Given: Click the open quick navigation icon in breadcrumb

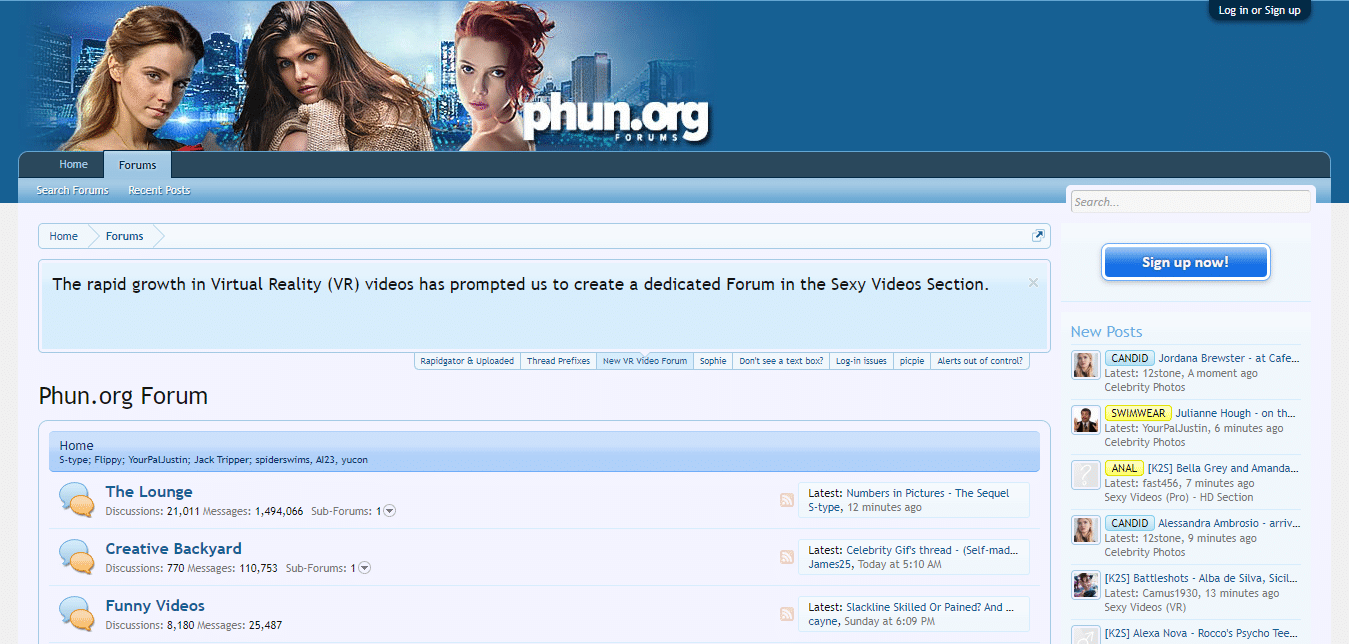Looking at the screenshot, I should pos(1038,236).
